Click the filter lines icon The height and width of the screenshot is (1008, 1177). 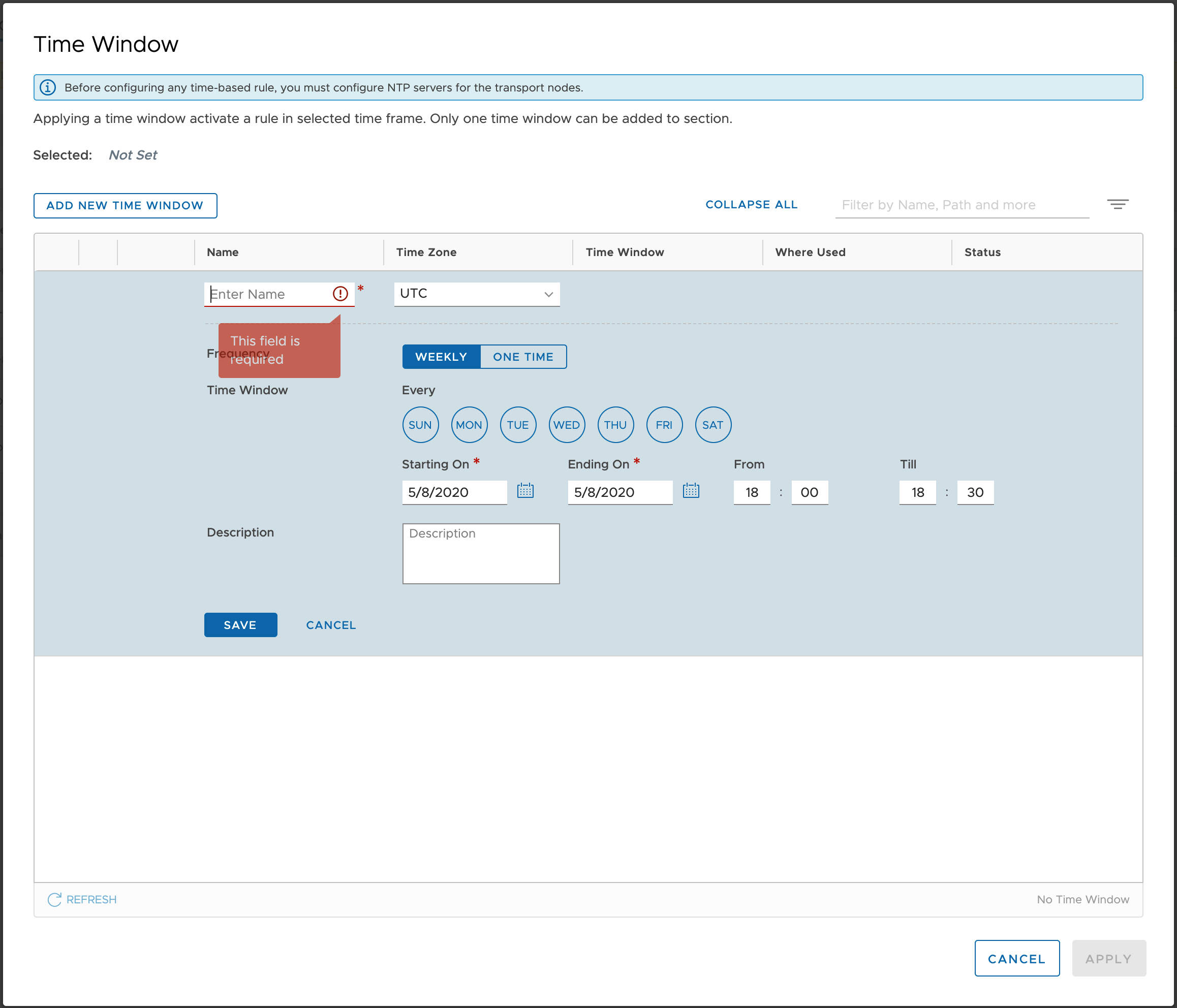point(1118,204)
